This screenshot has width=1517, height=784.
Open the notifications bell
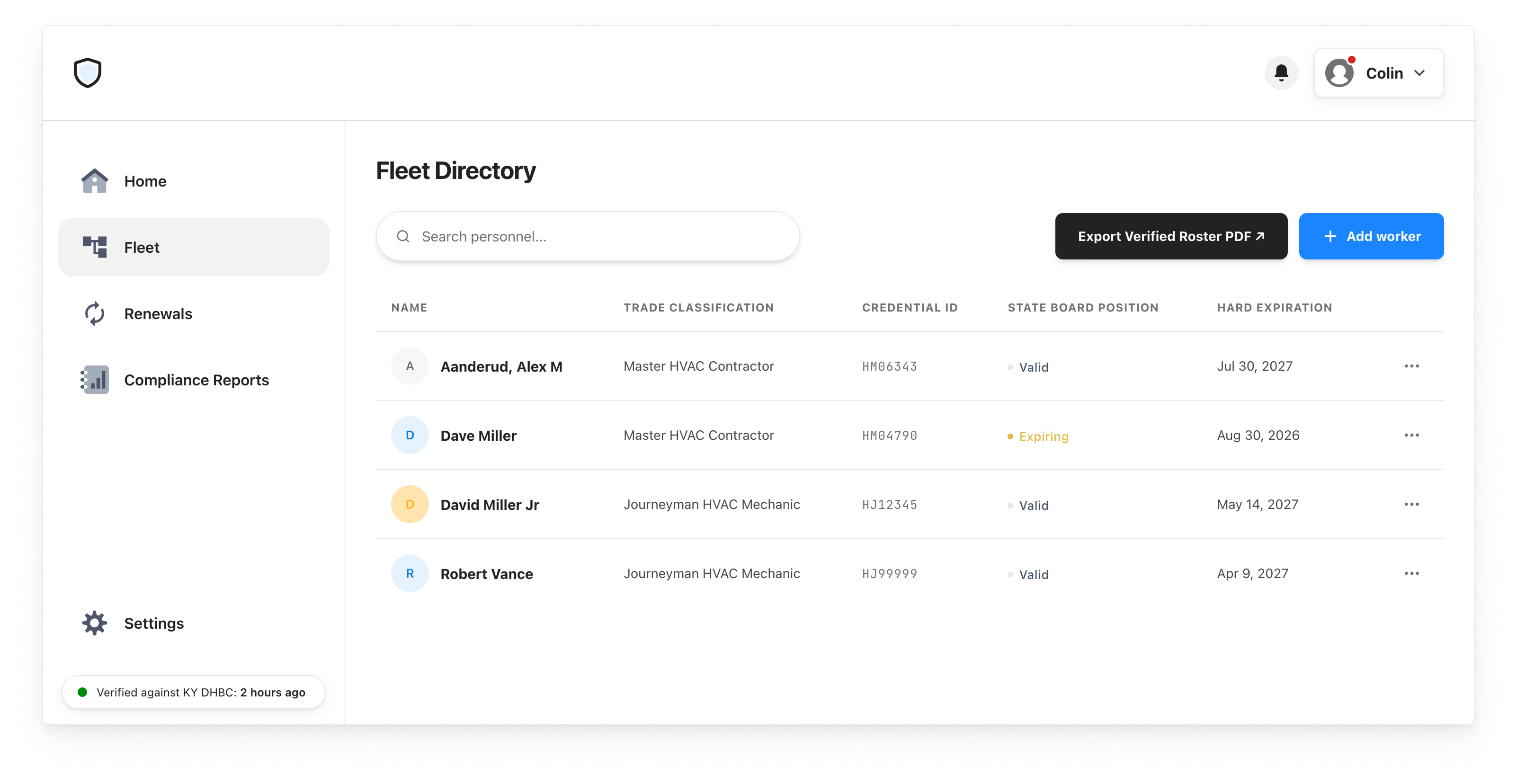(1281, 73)
